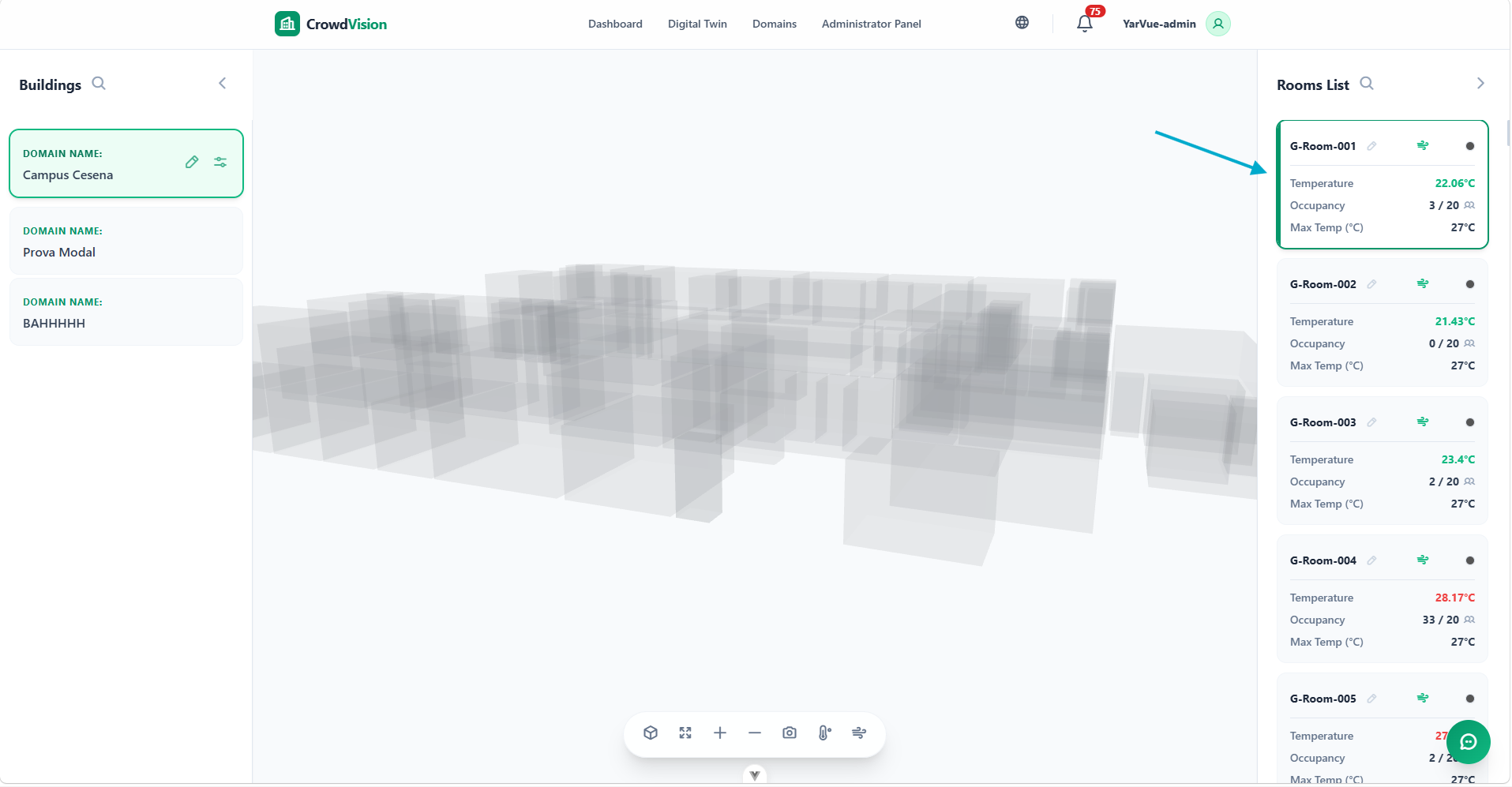Toggle G-Room-002 status dot
The width and height of the screenshot is (1512, 787).
(1470, 284)
